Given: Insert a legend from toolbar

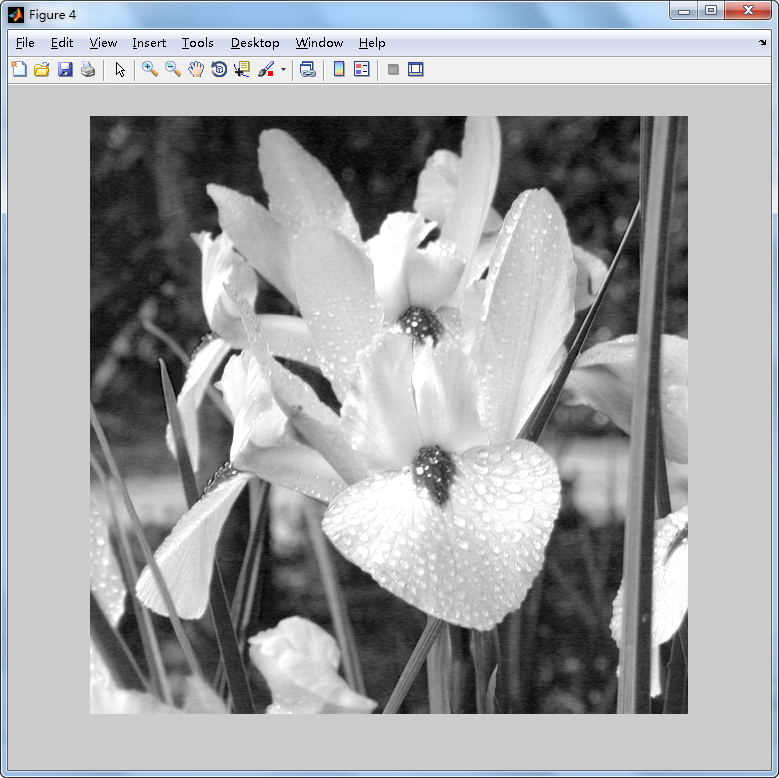Looking at the screenshot, I should pyautogui.click(x=362, y=69).
